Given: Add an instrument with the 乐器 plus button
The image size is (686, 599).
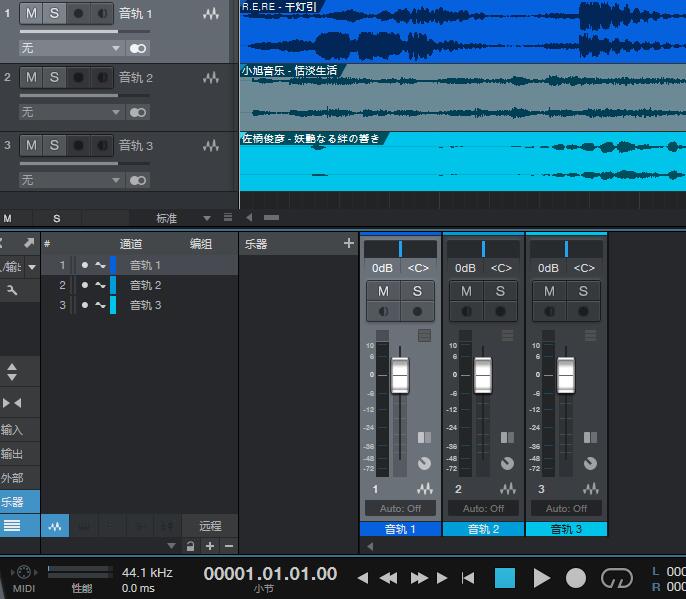Looking at the screenshot, I should tap(348, 243).
